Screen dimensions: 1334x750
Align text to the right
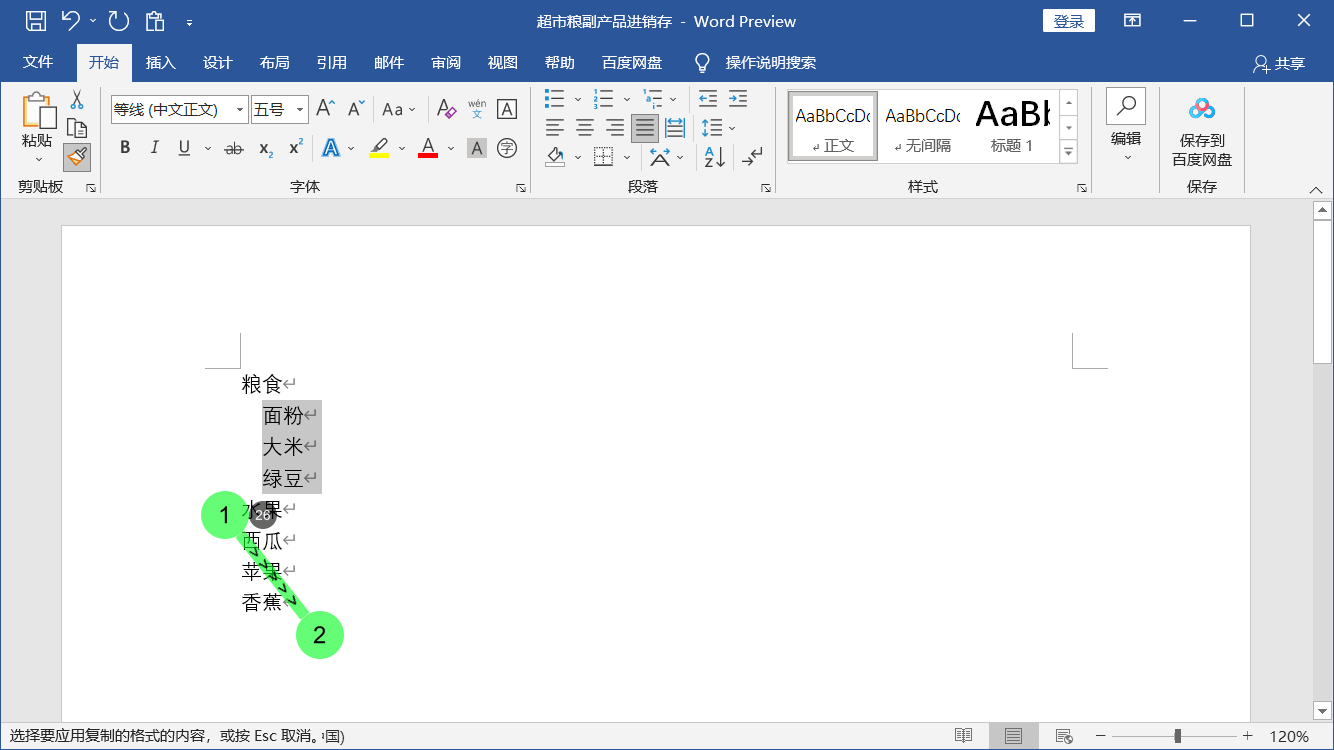[615, 128]
